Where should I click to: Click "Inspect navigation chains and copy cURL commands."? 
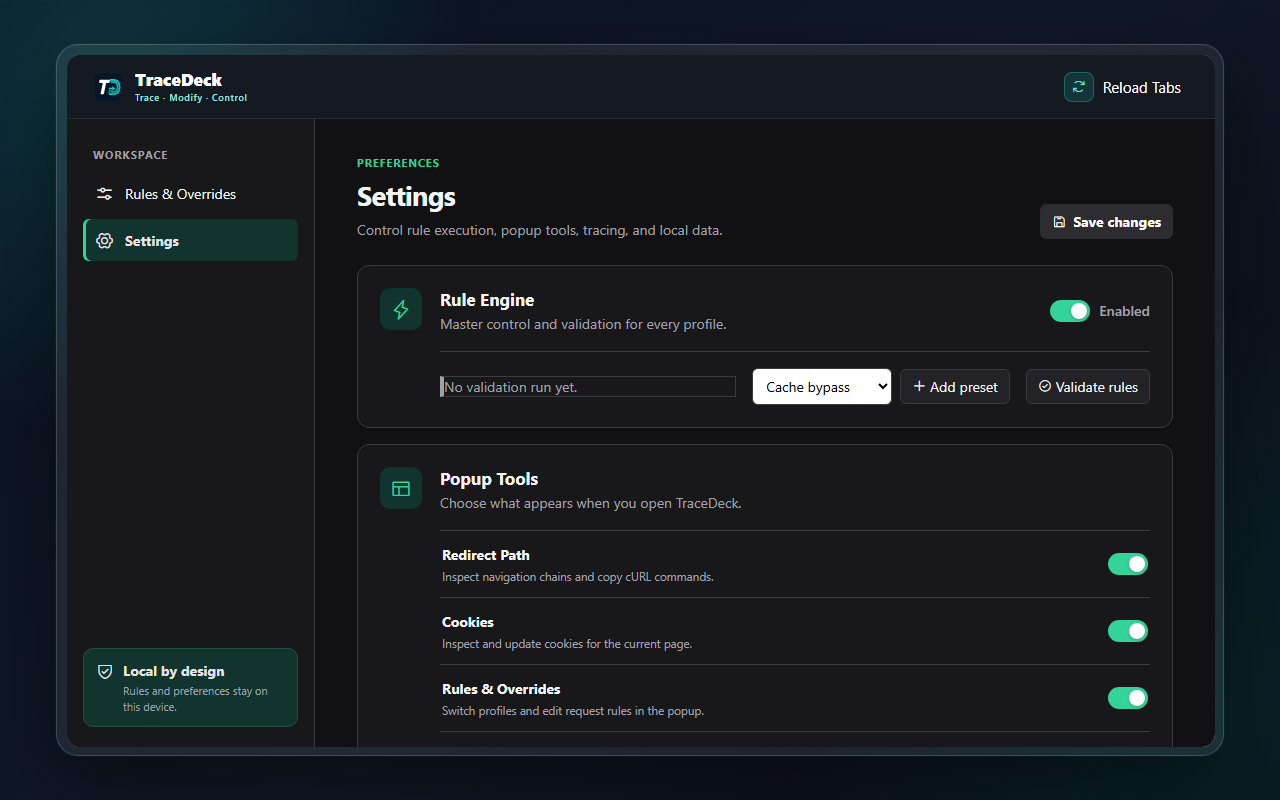[578, 577]
